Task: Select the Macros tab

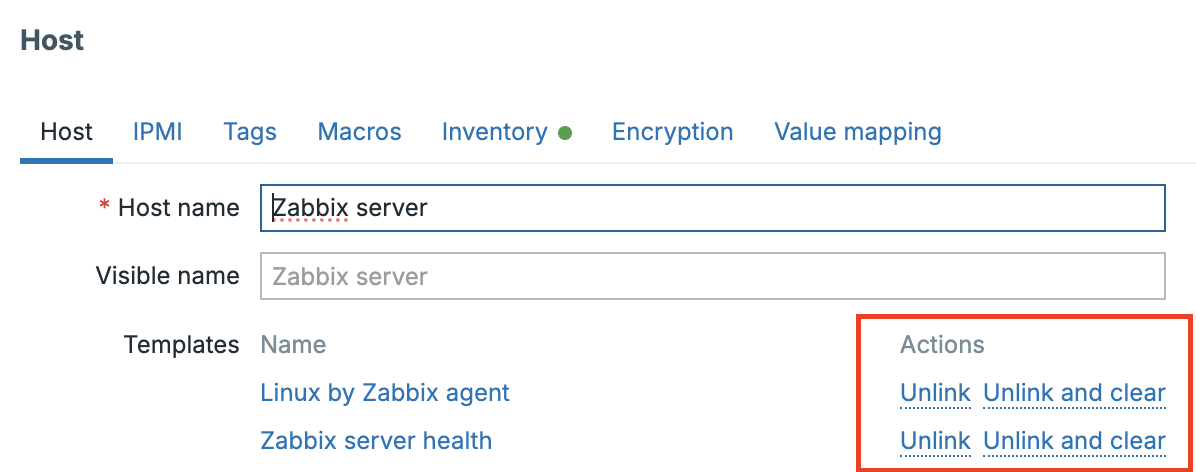Action: click(359, 132)
